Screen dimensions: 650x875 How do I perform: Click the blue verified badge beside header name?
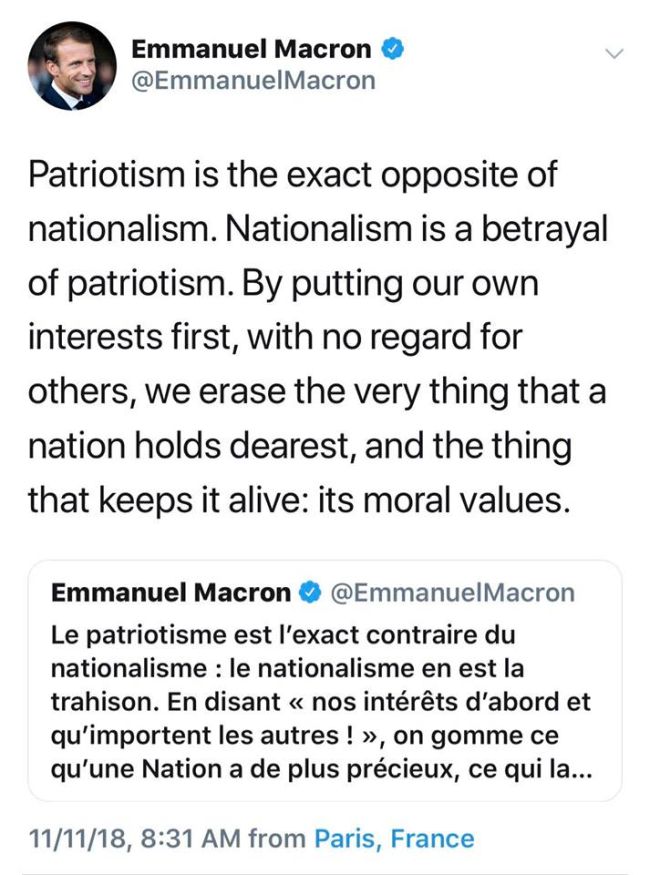pos(395,48)
